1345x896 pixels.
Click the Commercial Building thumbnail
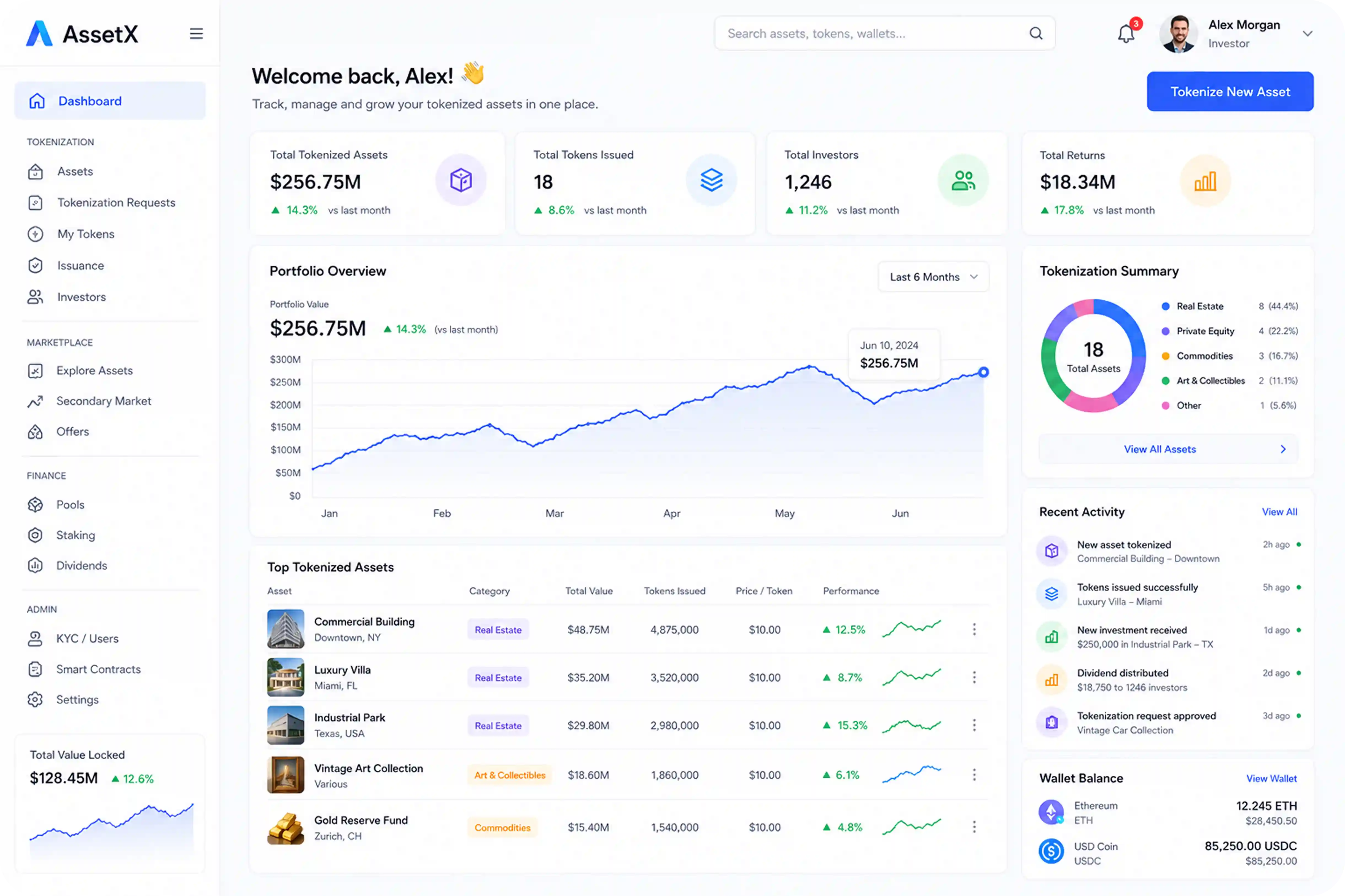click(286, 629)
